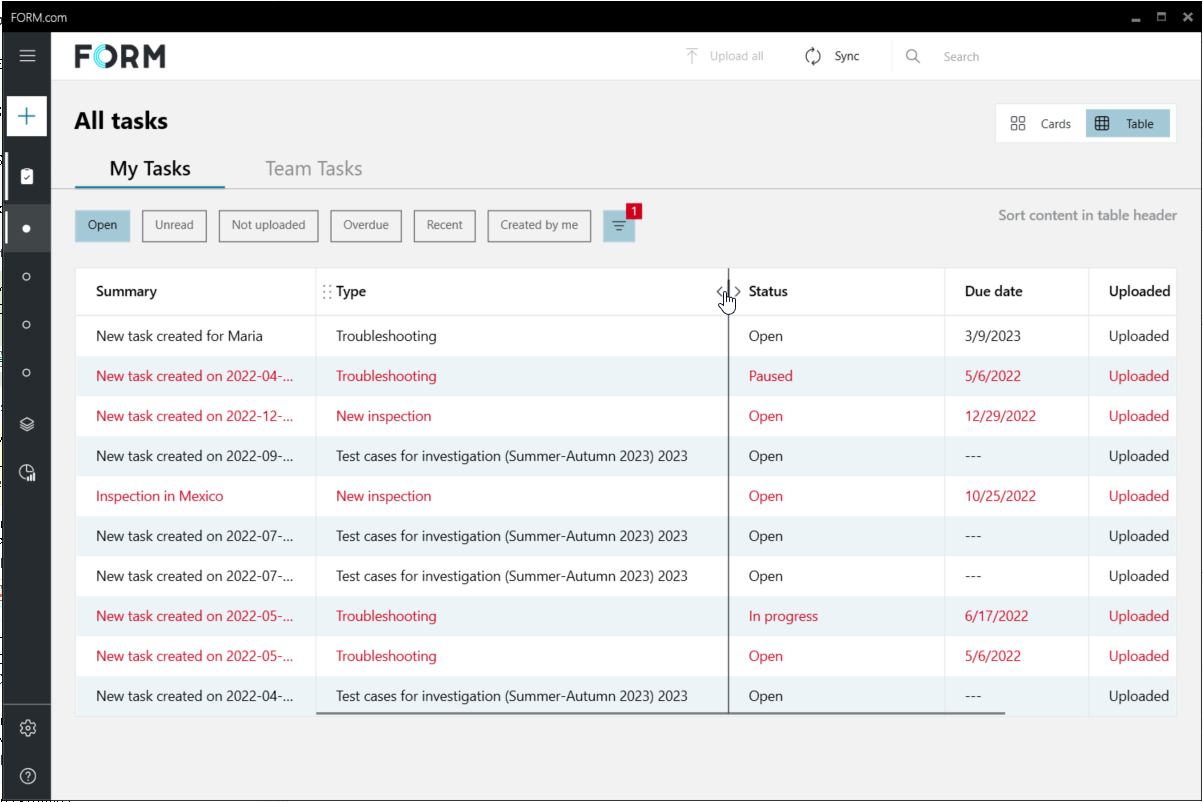Viewport: 1203px width, 802px height.
Task: Click the Upload all icon
Action: pos(691,56)
